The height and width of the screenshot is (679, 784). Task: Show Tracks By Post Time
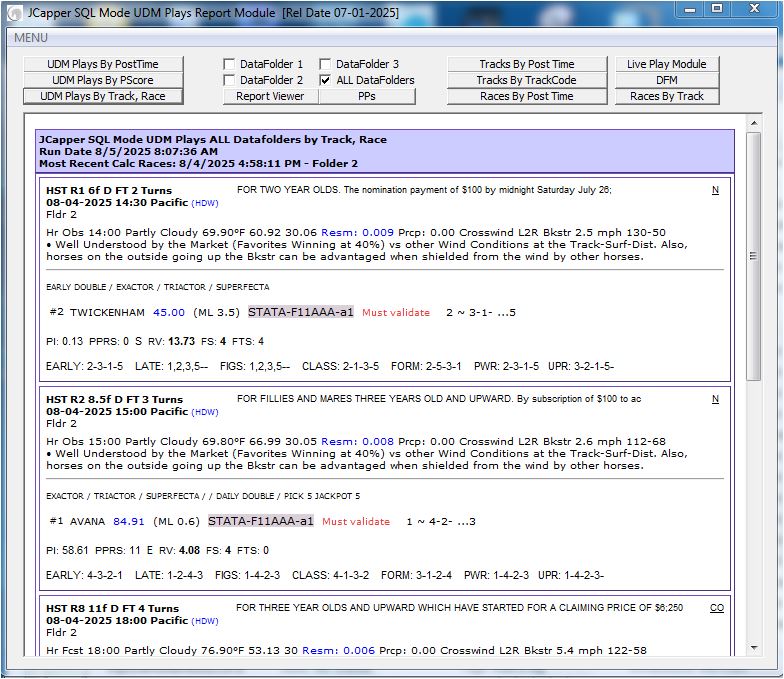click(x=527, y=64)
